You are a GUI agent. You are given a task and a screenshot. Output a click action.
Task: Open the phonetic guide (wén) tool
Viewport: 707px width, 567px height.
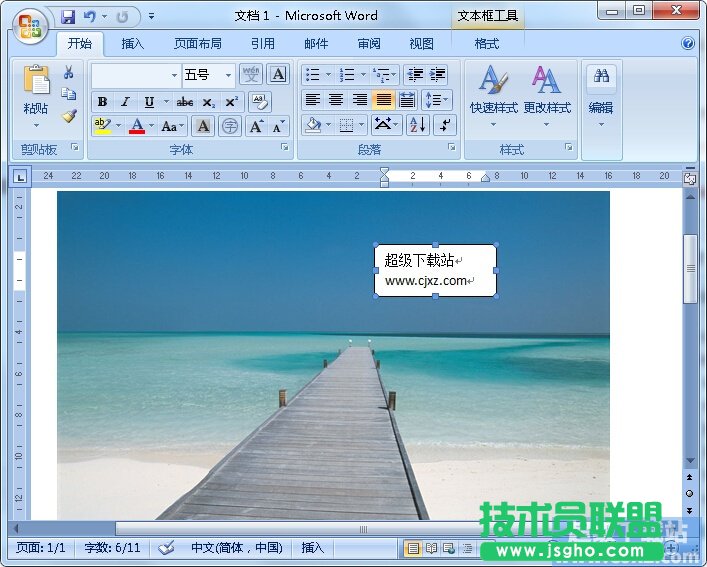coord(251,74)
